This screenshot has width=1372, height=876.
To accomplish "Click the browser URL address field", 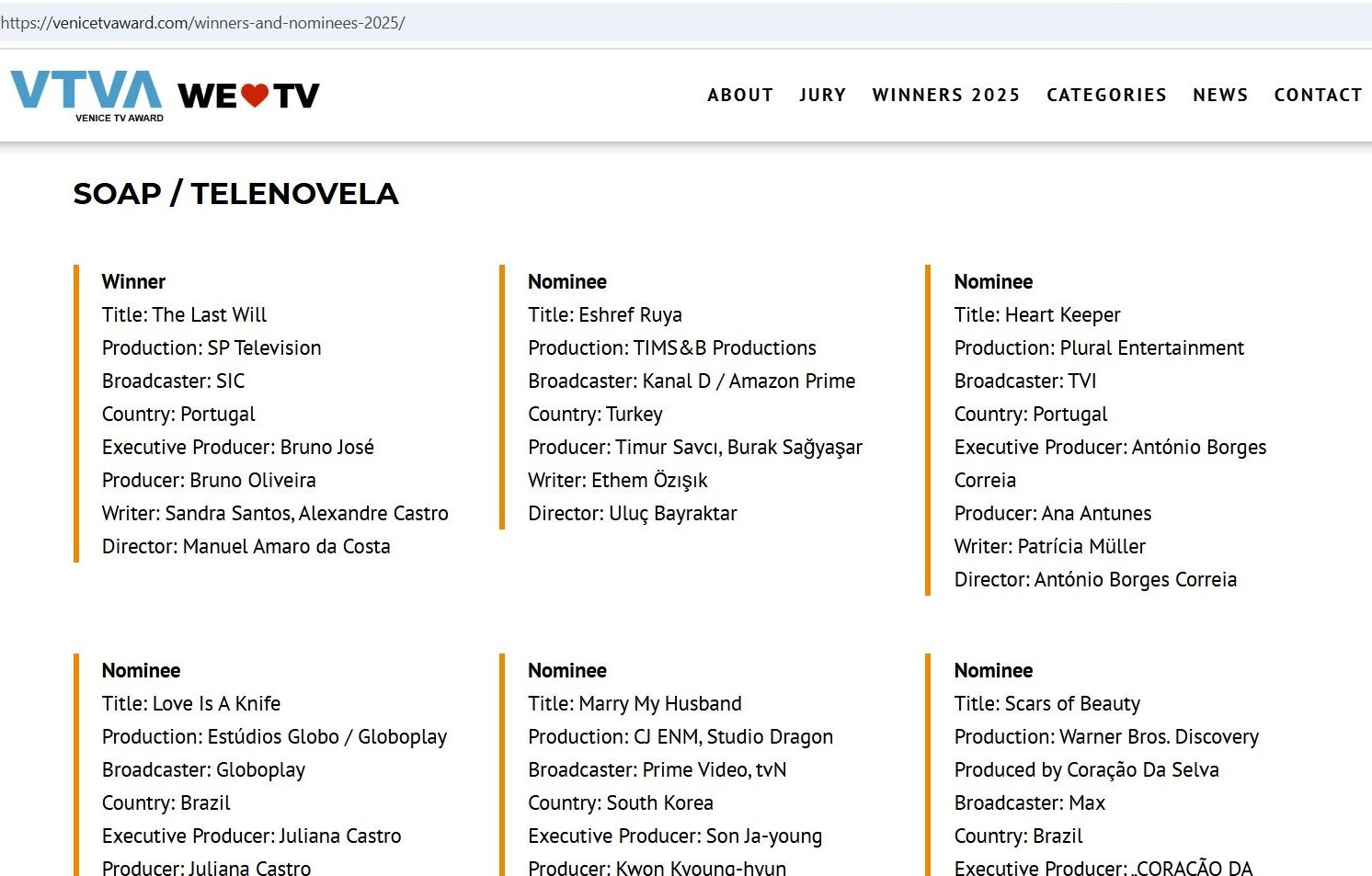I will pos(644,23).
